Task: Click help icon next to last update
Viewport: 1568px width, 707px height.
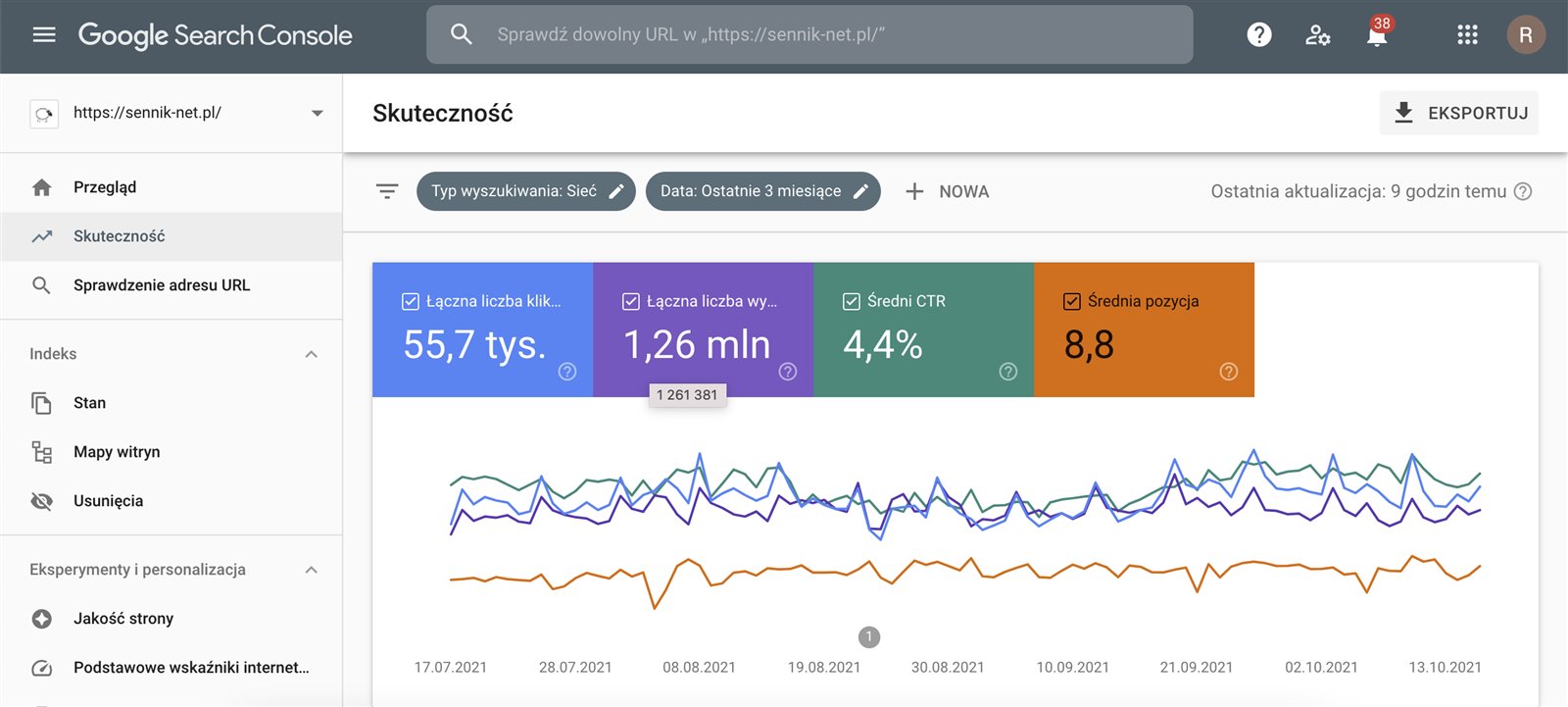Action: click(x=1523, y=191)
